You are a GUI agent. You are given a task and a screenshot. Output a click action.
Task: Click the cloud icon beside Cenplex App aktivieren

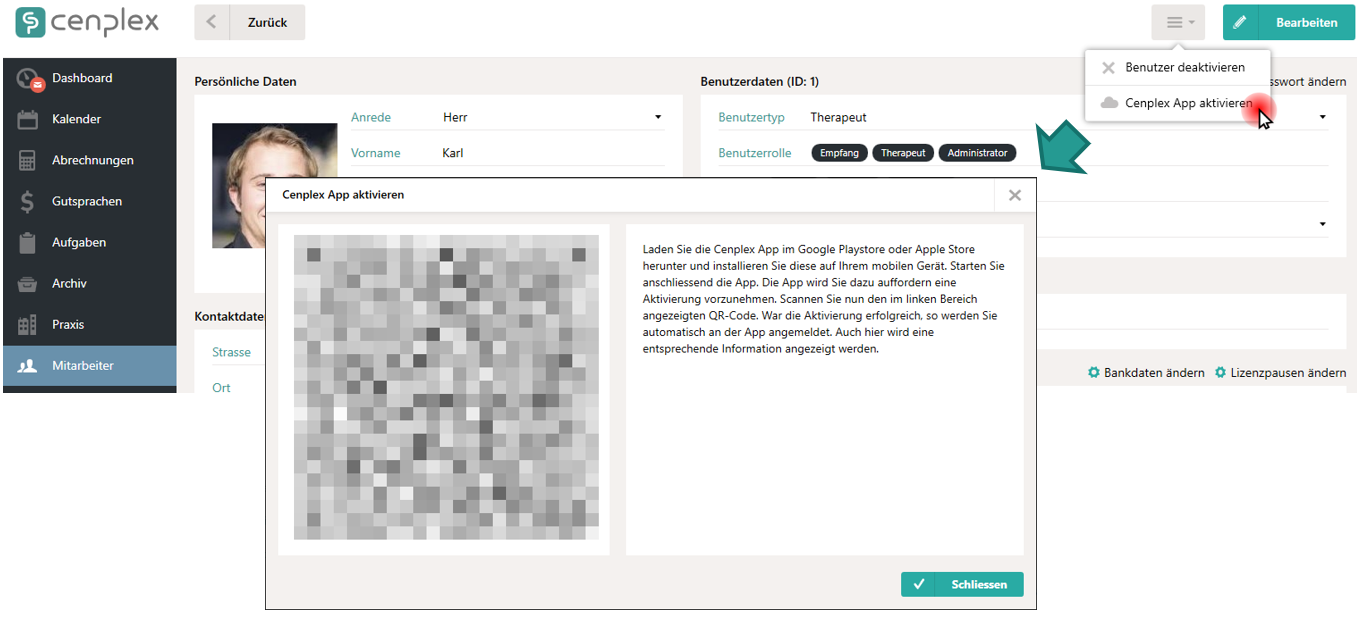coord(1108,103)
